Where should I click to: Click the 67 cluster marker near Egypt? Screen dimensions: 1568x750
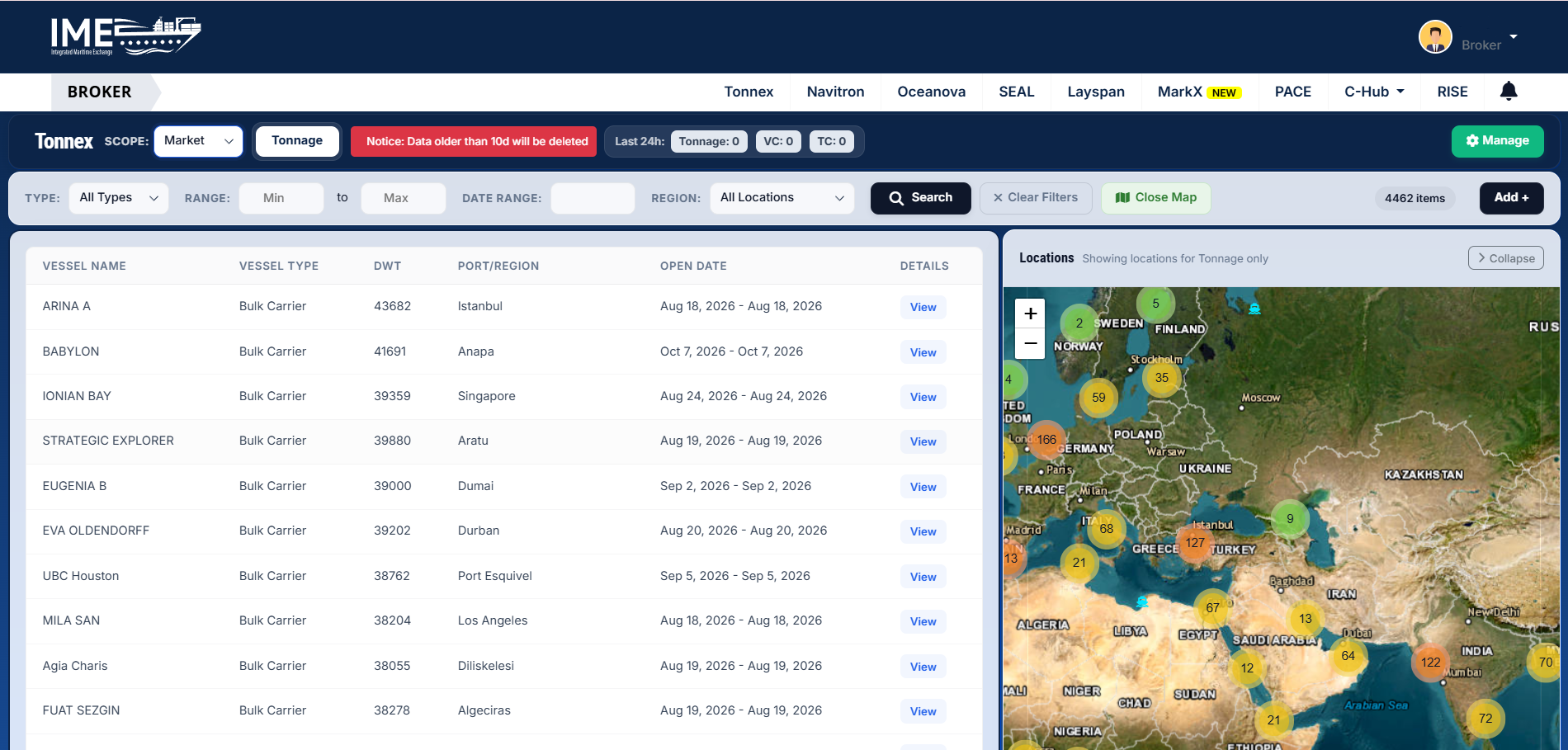(1212, 608)
